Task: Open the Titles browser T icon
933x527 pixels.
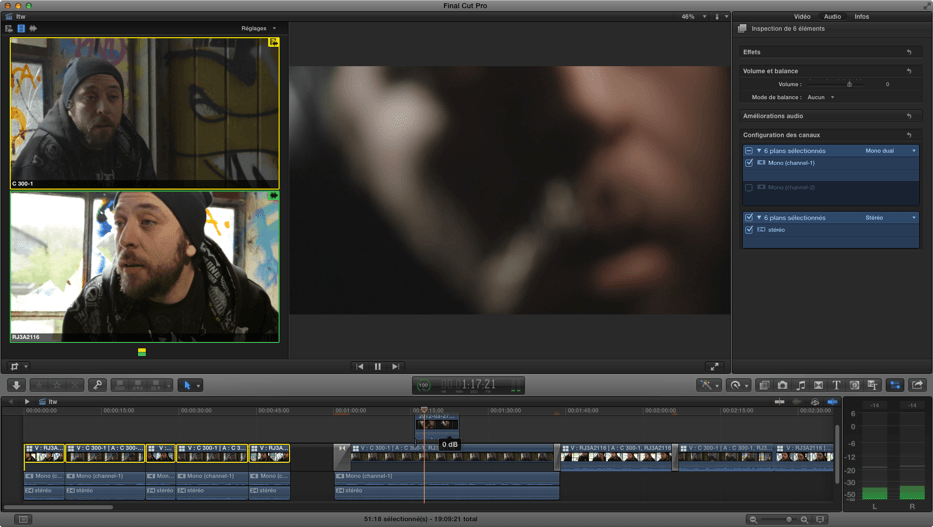Action: point(836,385)
